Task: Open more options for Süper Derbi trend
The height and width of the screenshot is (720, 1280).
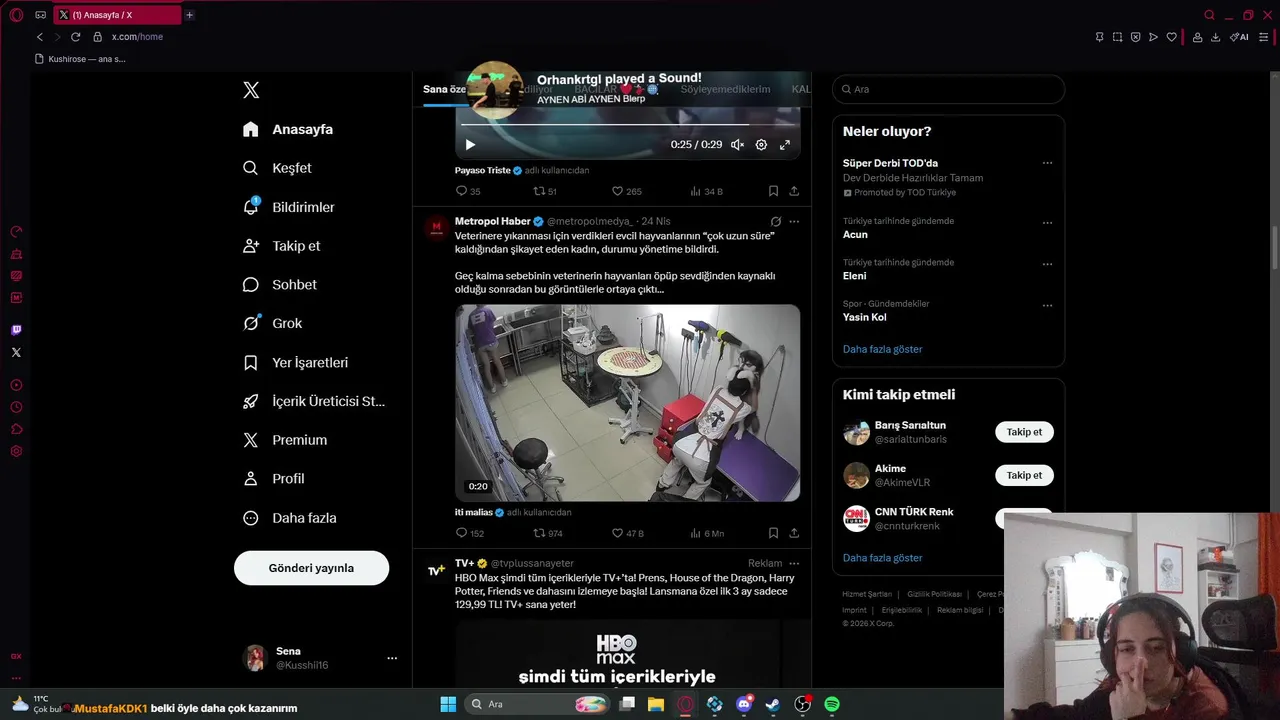Action: (1047, 163)
